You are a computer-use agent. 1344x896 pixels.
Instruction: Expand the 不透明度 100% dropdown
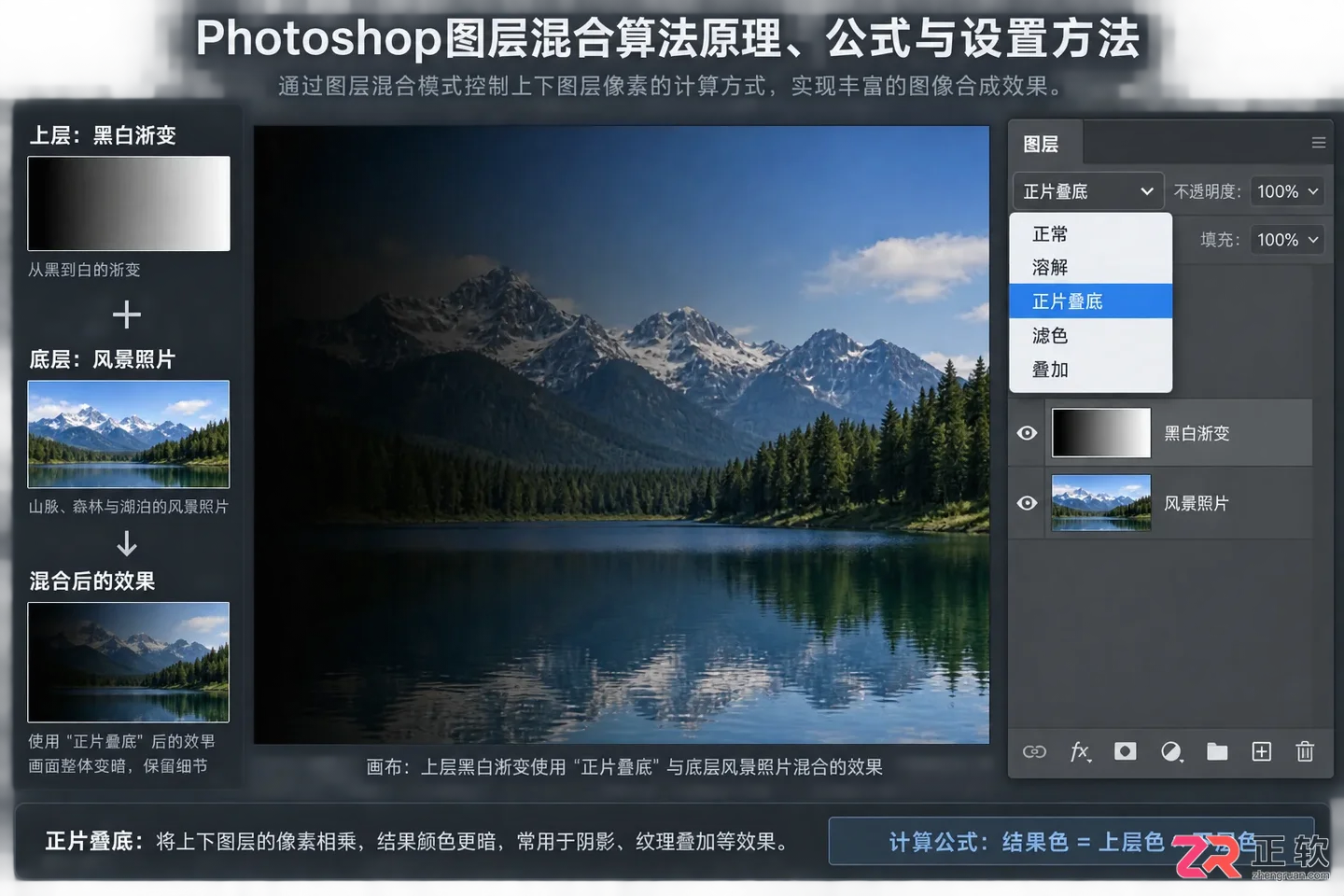point(1287,191)
